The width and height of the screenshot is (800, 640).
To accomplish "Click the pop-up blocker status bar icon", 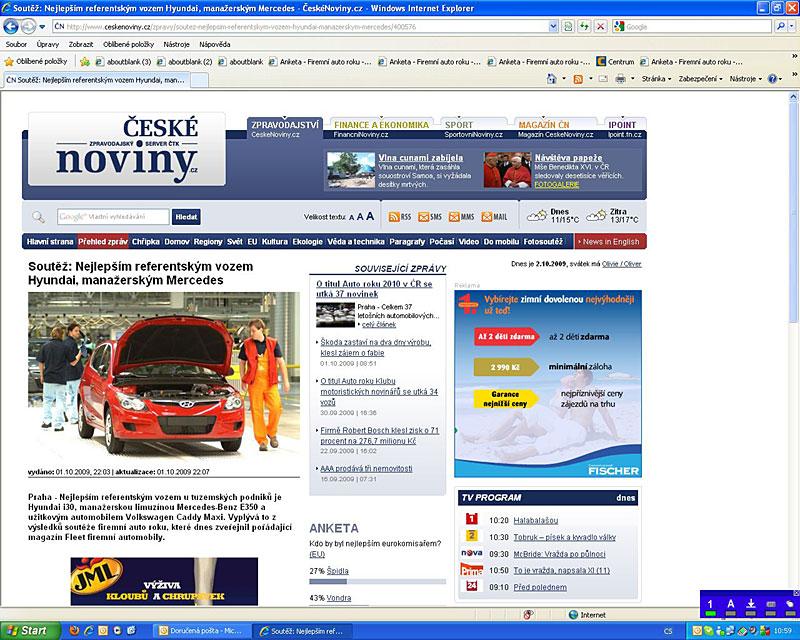I will pos(529,614).
